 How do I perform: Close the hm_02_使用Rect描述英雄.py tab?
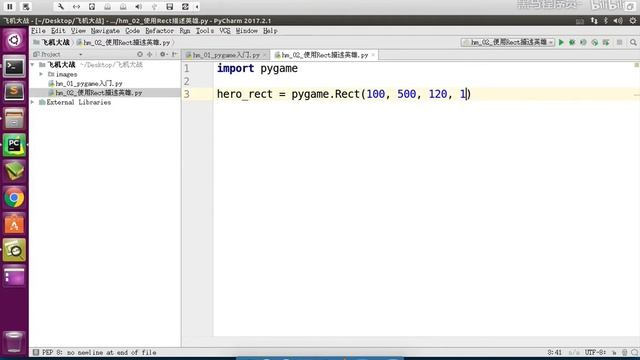click(373, 55)
